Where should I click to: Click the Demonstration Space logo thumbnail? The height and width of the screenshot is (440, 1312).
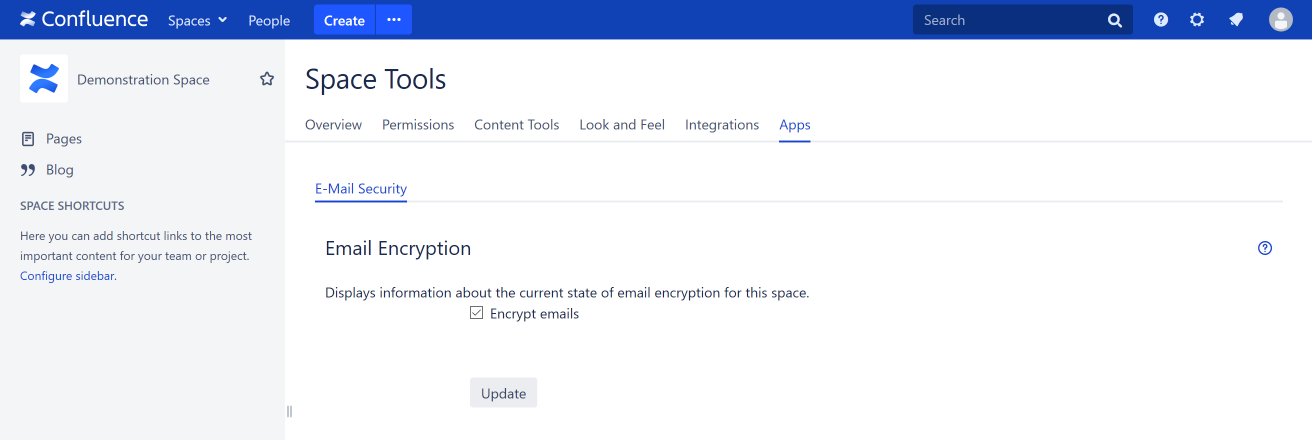(44, 79)
